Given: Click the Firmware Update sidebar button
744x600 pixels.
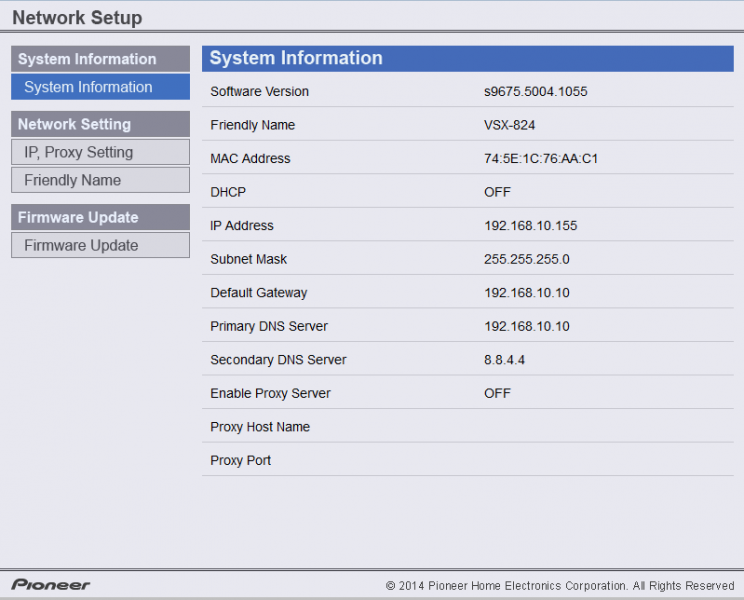Looking at the screenshot, I should (100, 245).
